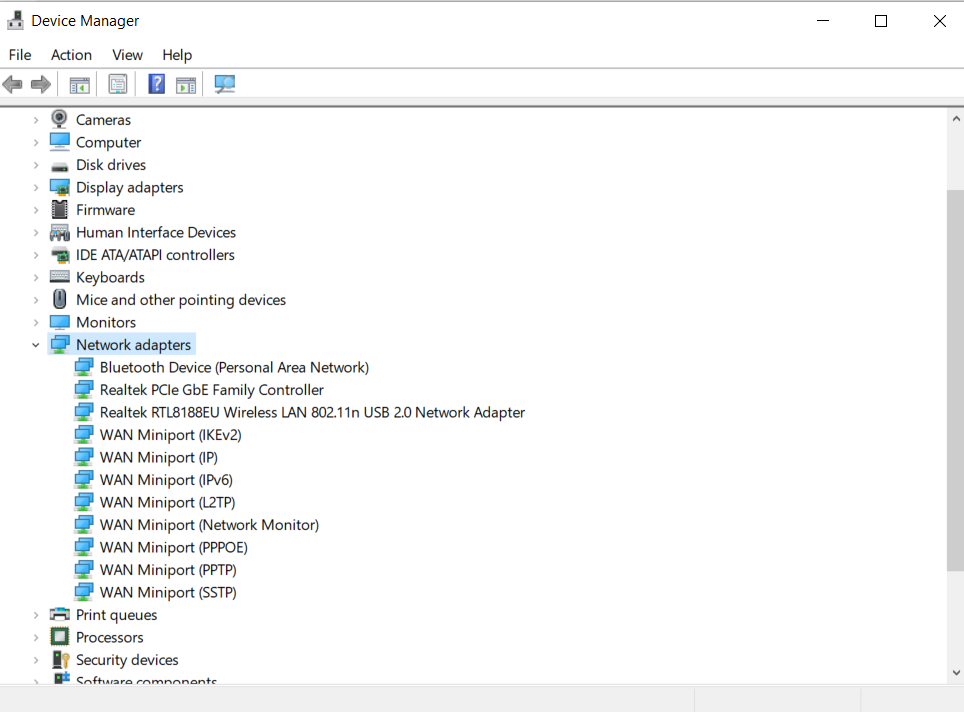Click the Display adapters icon
The height and width of the screenshot is (712, 964).
[x=60, y=187]
